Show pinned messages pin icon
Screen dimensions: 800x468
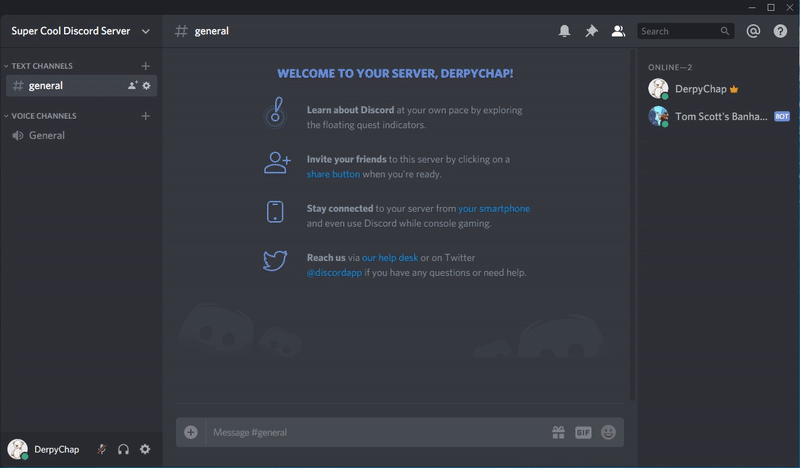point(591,31)
